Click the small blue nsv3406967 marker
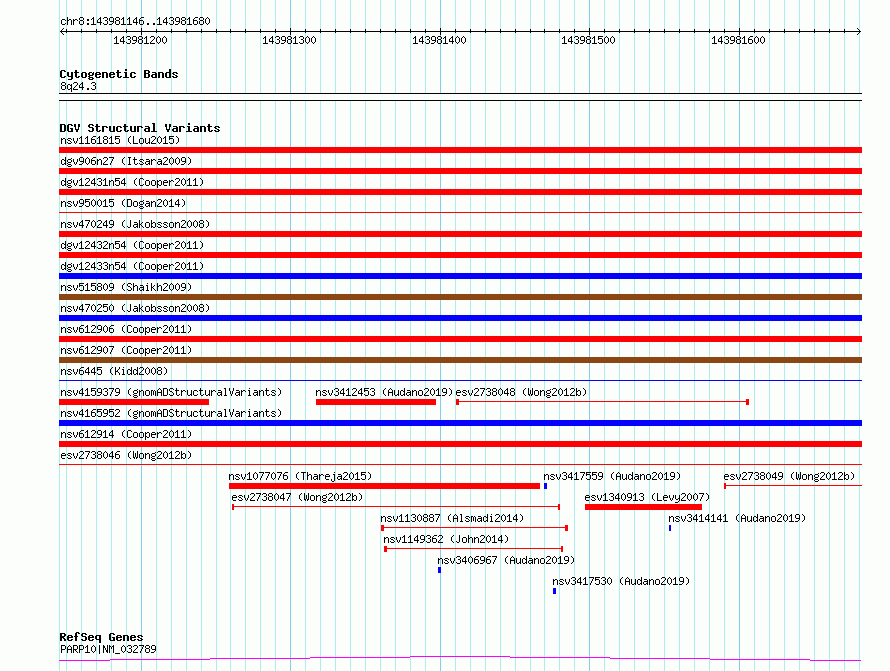Screen dimensions: 890x671 click(x=439, y=570)
